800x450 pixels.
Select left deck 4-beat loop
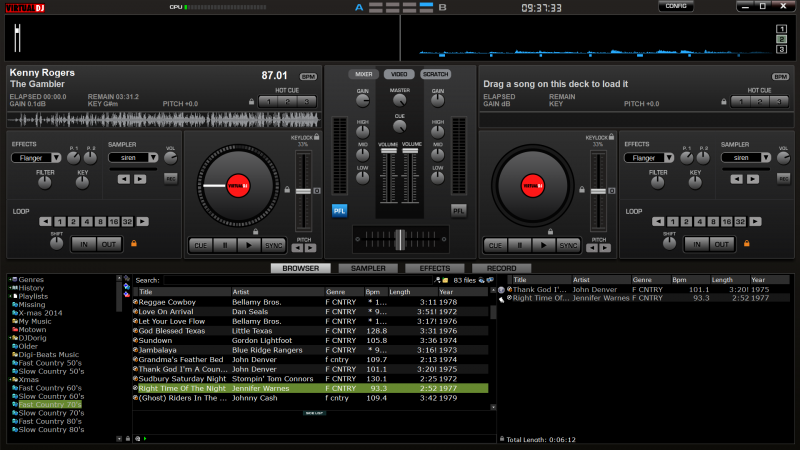pyautogui.click(x=87, y=221)
